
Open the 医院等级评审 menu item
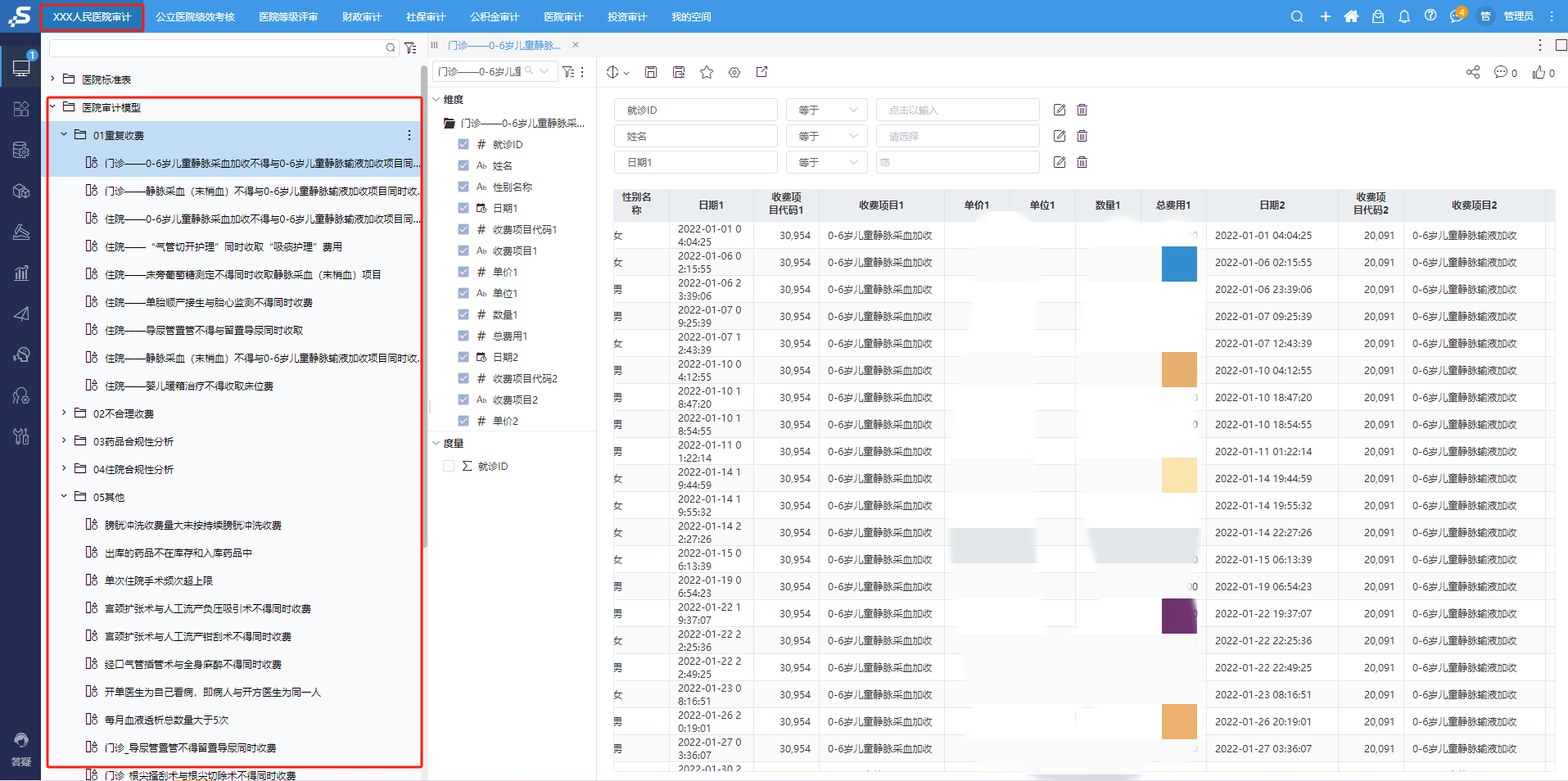[x=288, y=16]
